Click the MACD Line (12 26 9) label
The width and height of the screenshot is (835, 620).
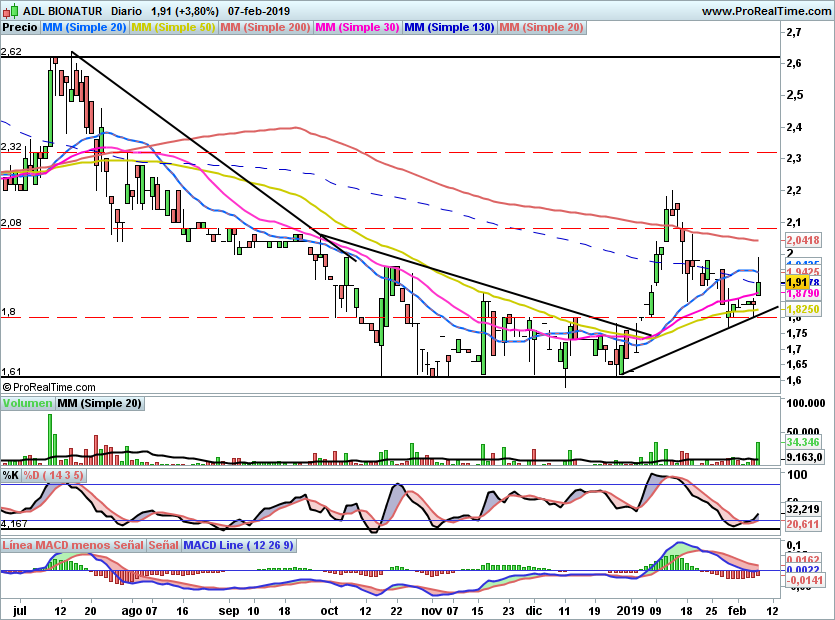[237, 546]
